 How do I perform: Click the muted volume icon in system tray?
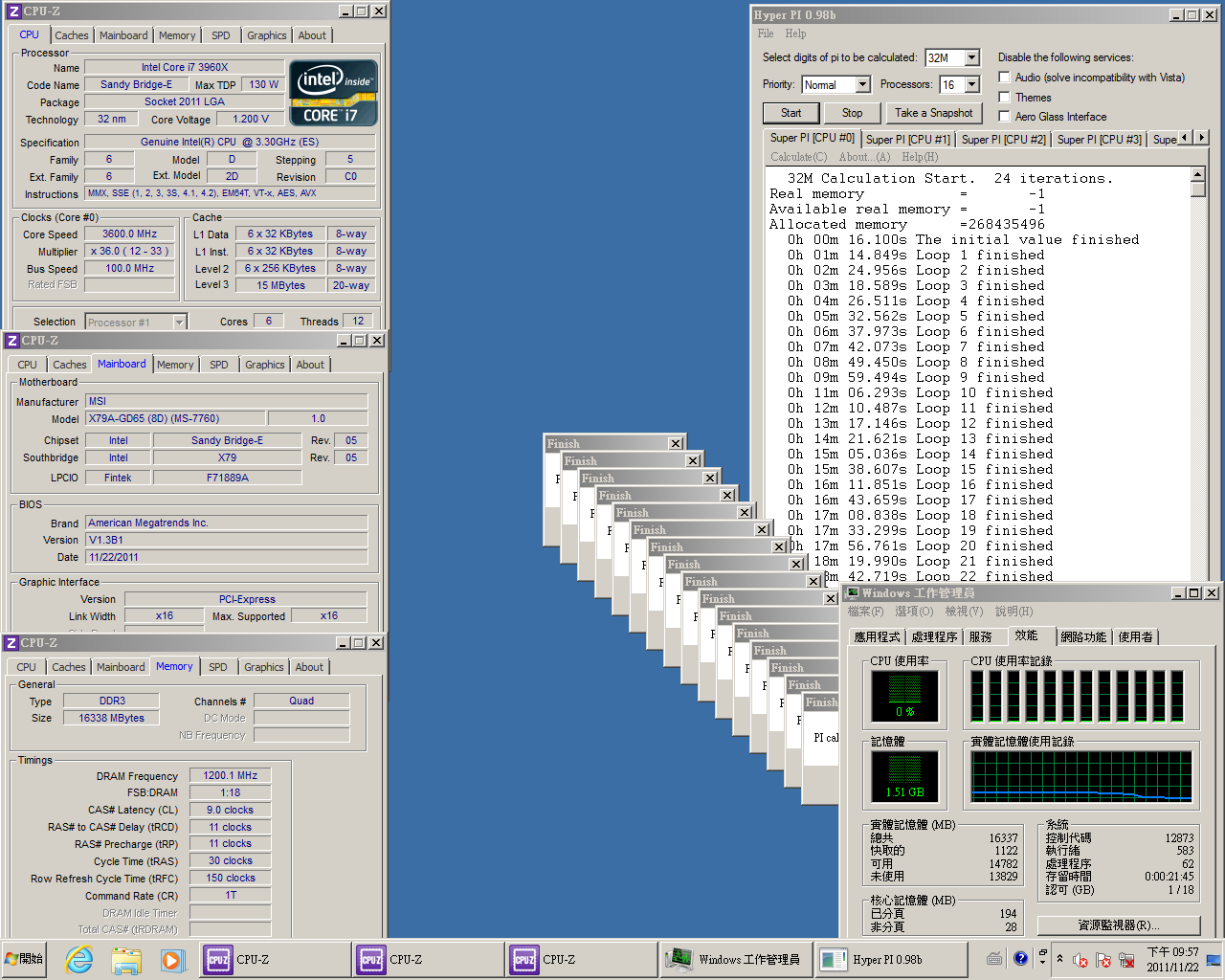[1080, 959]
